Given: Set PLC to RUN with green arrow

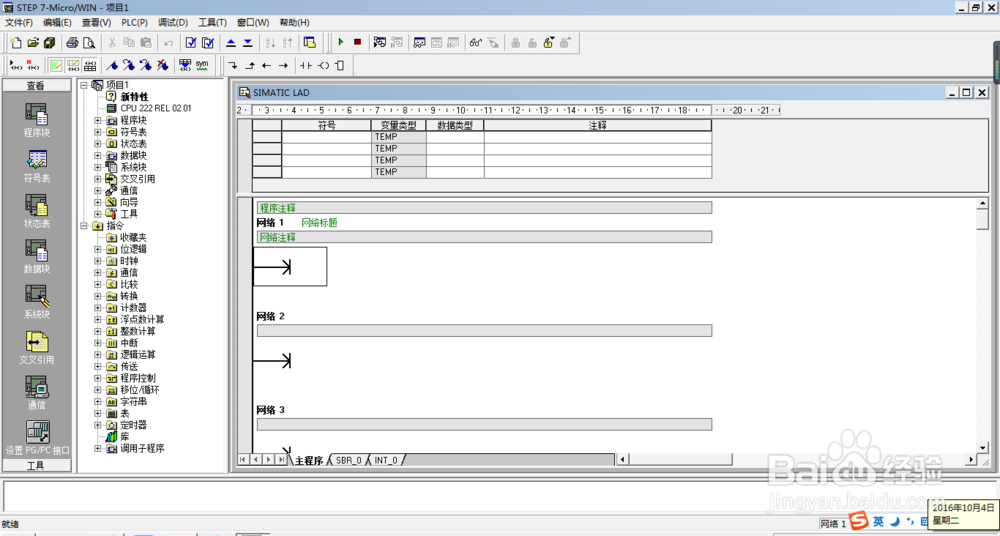Looking at the screenshot, I should click(x=341, y=42).
